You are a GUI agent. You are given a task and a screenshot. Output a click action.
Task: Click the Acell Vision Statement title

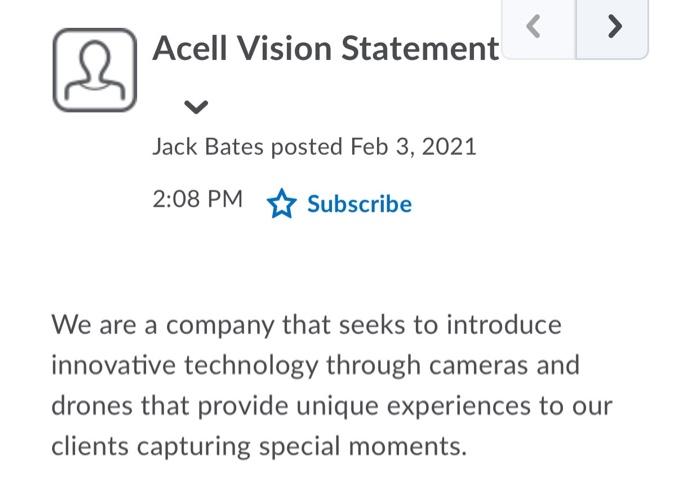[326, 48]
